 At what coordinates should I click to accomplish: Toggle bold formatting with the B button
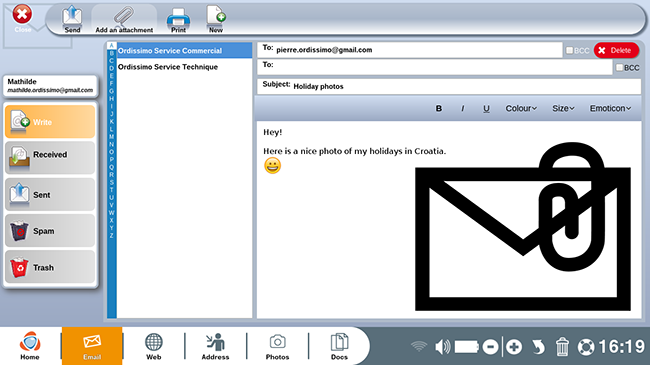click(x=439, y=108)
